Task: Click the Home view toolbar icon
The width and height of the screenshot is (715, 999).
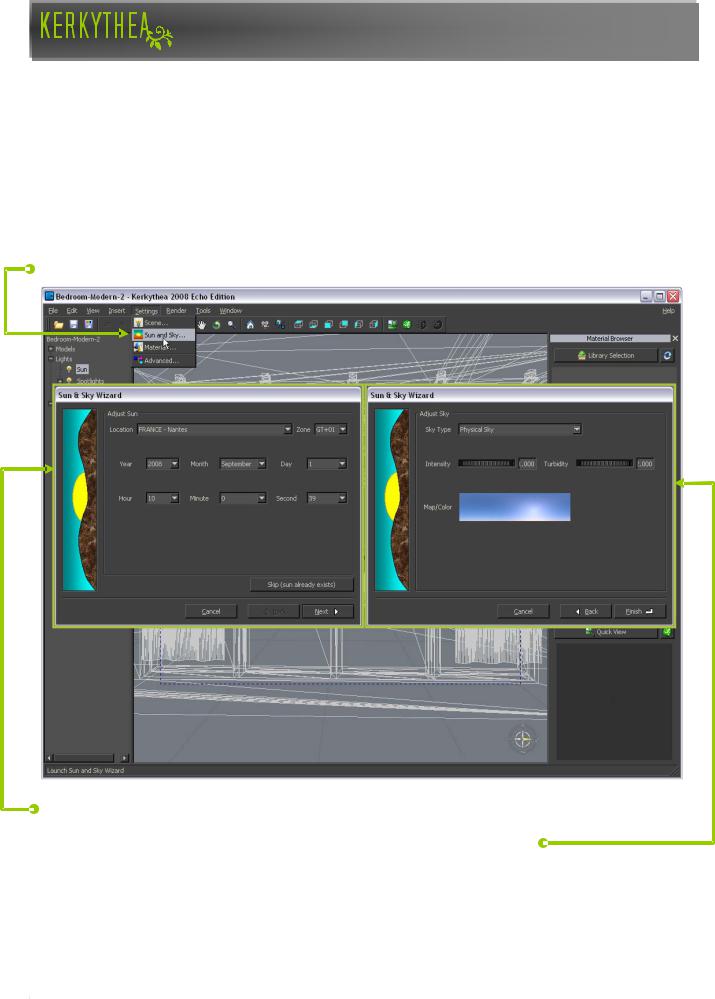Action: (250, 325)
